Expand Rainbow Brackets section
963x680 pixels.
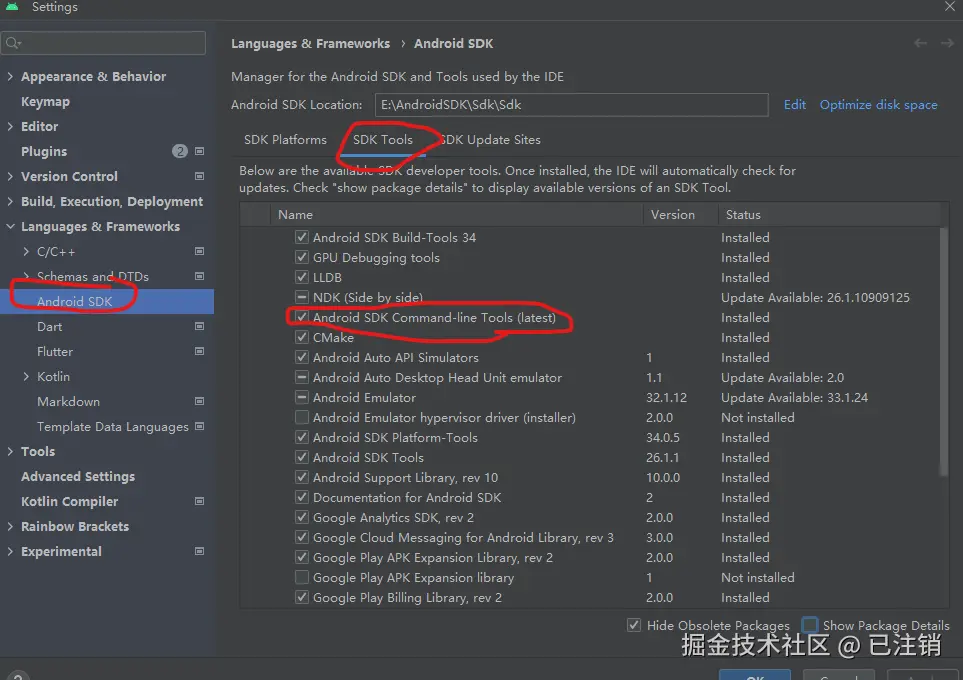tap(10, 526)
